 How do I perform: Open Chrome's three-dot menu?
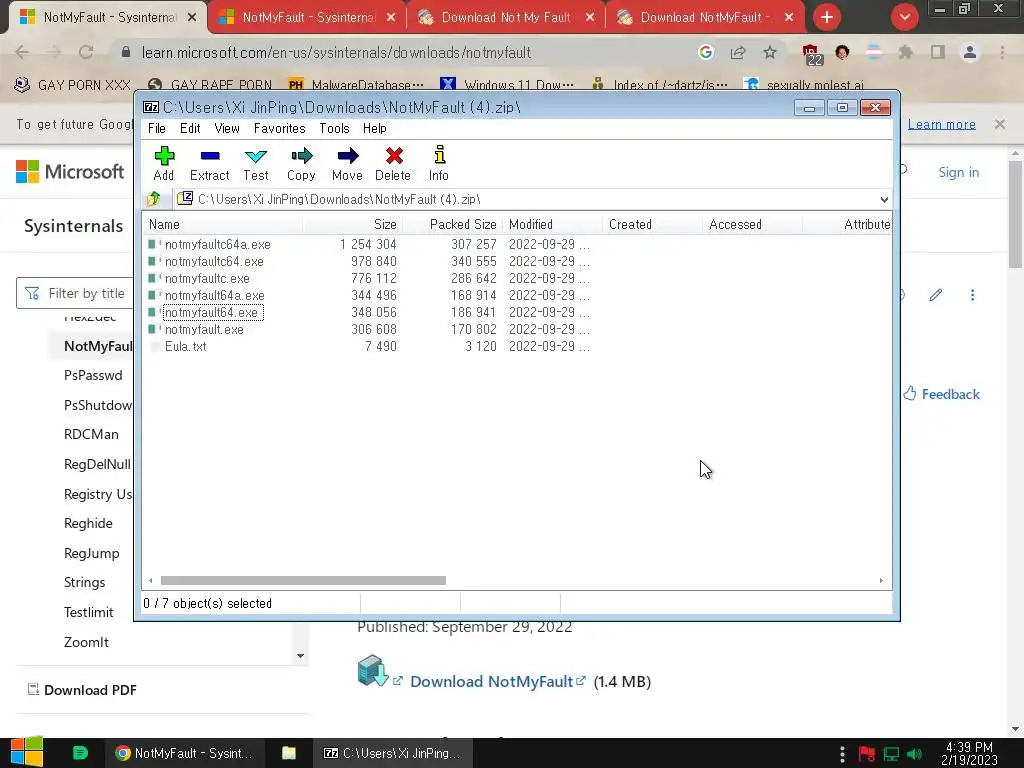tap(1002, 52)
